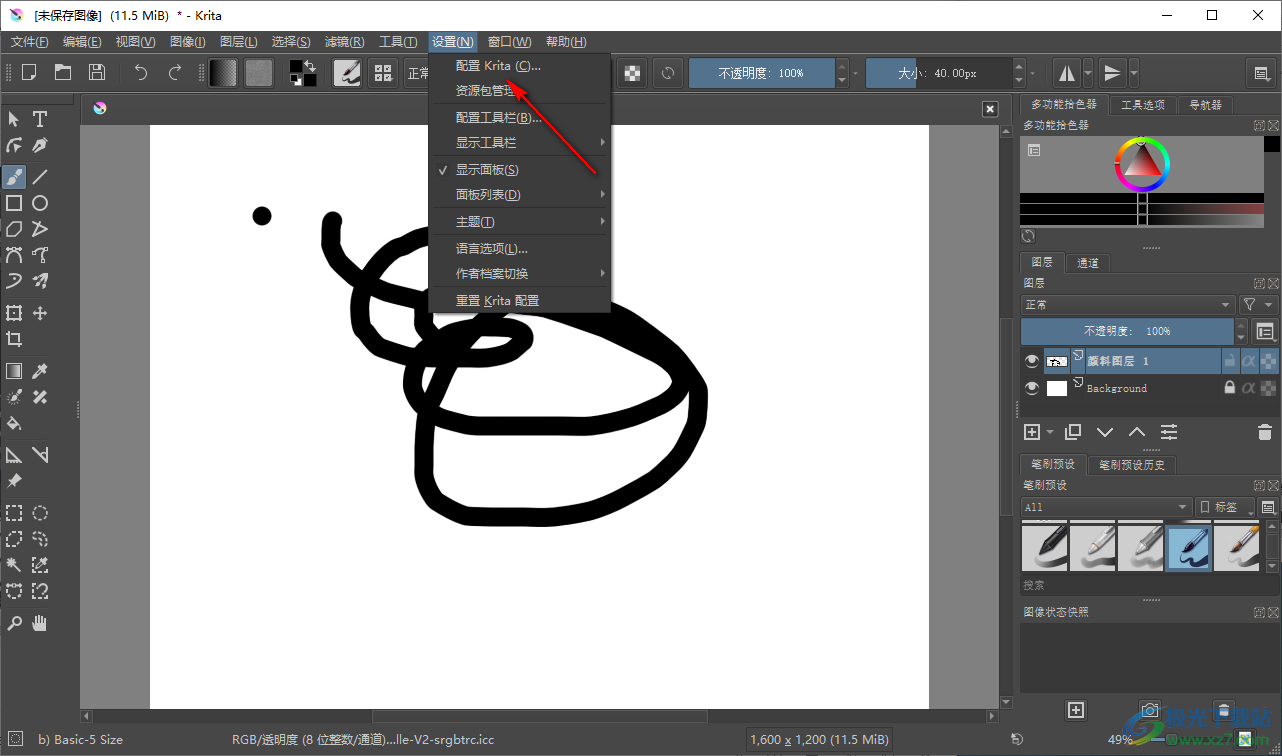Viewport: 1282px width, 756px height.
Task: Expand the 主题 submenu
Action: [519, 222]
